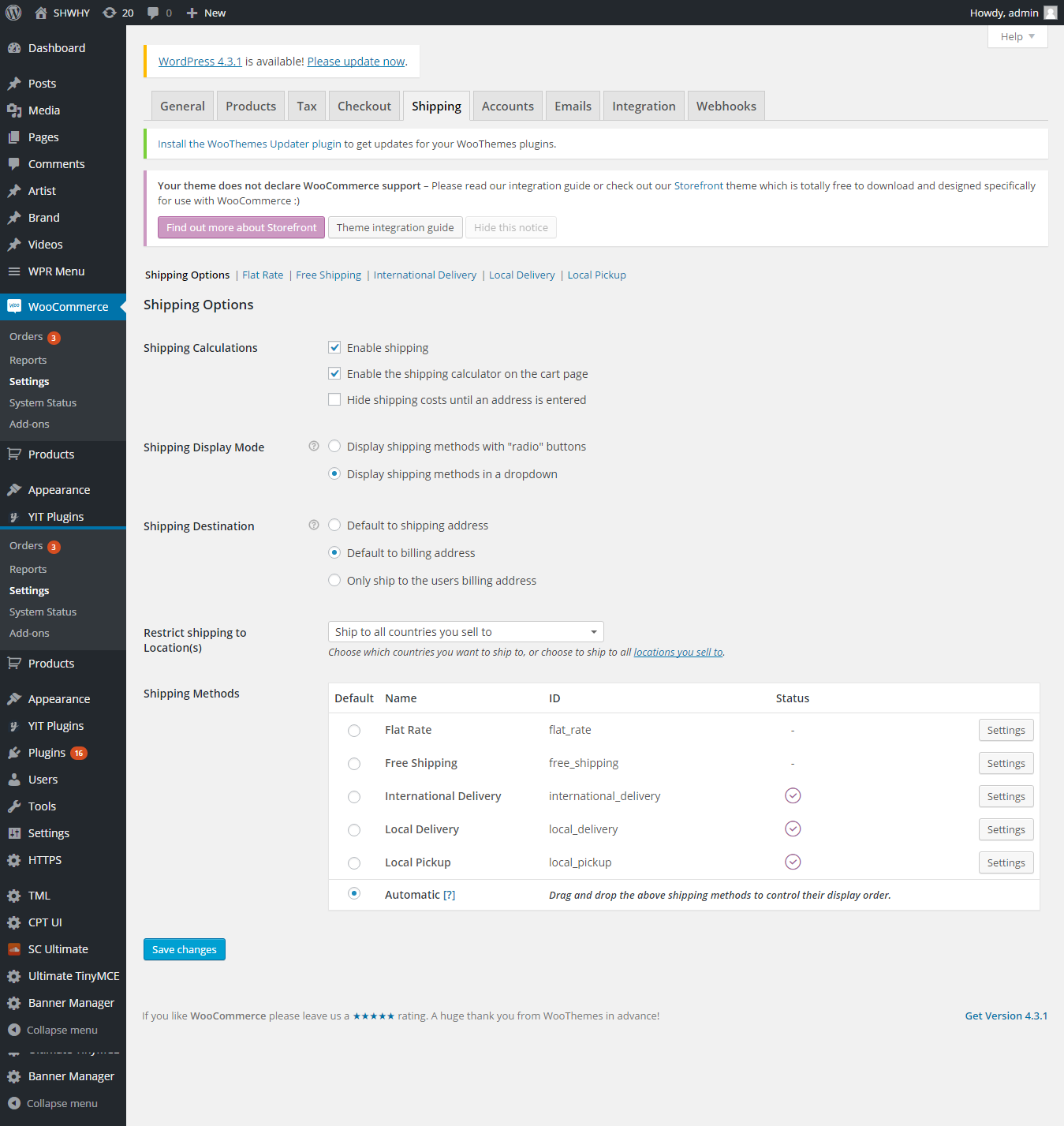This screenshot has height=1126, width=1064.
Task: Select Automatic default shipping method
Action: [354, 893]
